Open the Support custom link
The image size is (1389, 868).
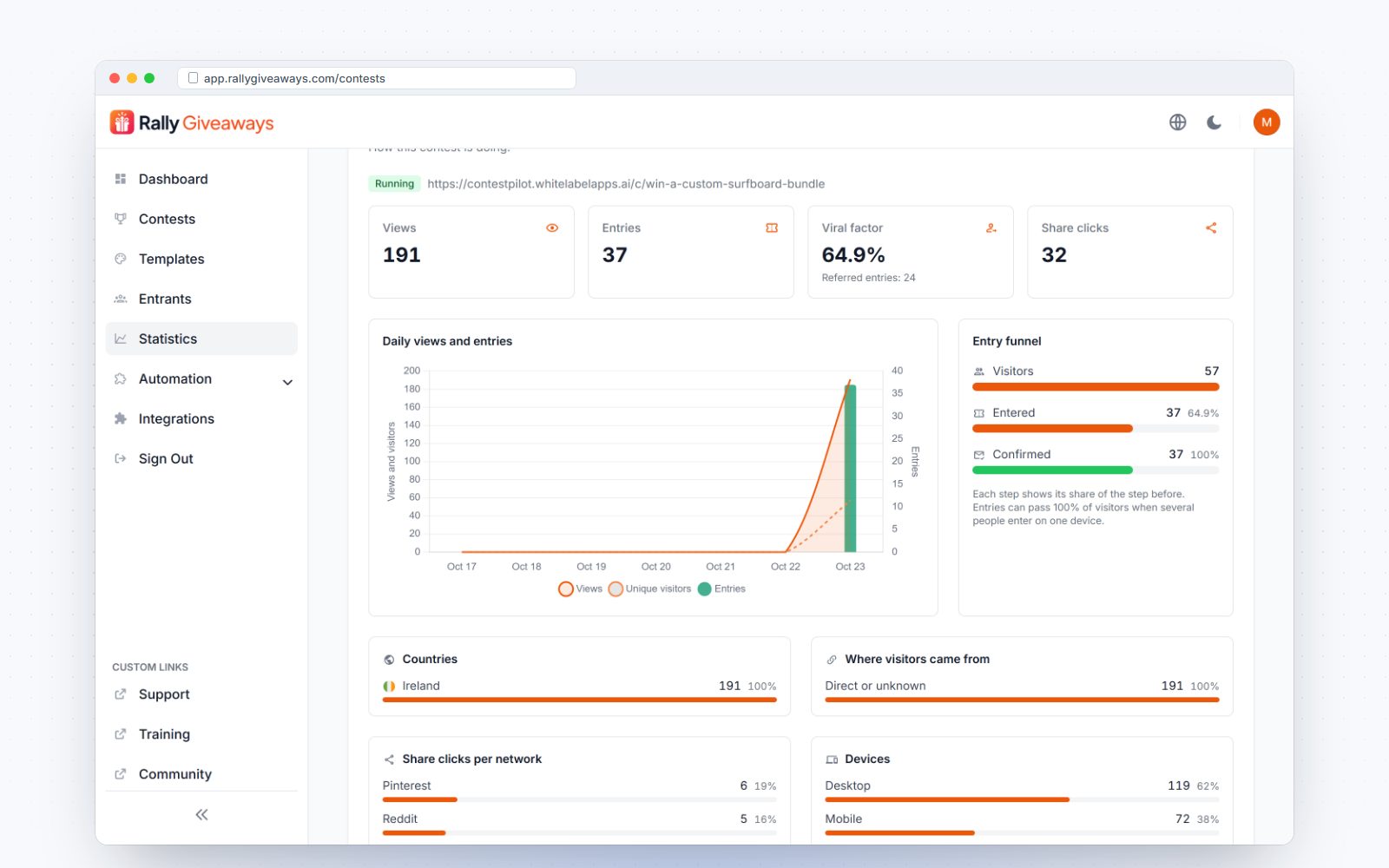click(201, 694)
